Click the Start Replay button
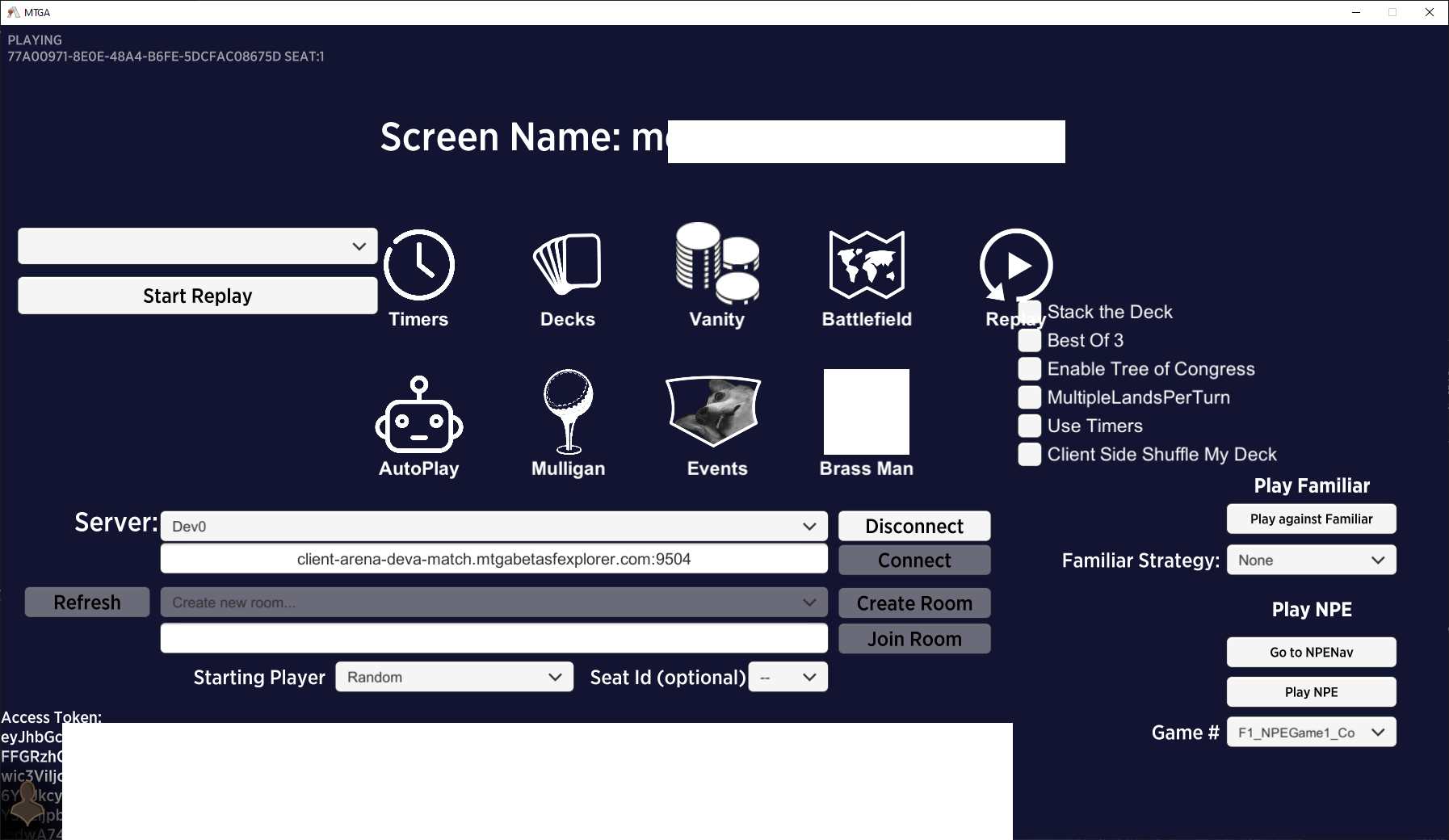Image resolution: width=1449 pixels, height=840 pixels. pos(198,296)
